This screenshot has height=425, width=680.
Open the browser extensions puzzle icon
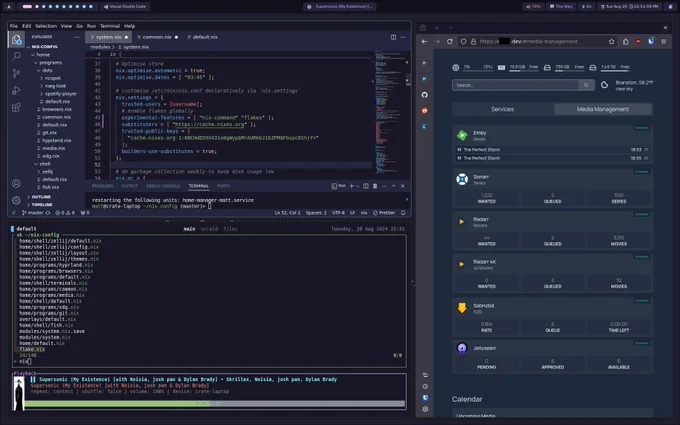tap(625, 42)
